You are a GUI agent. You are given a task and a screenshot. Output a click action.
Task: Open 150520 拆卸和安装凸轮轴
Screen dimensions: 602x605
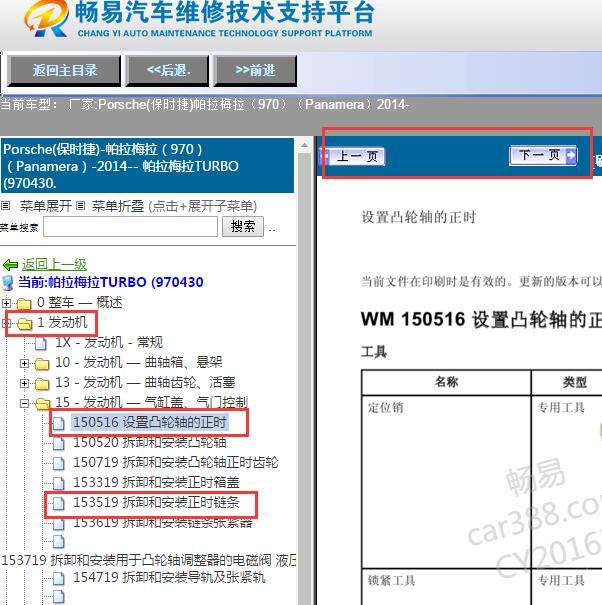150,442
